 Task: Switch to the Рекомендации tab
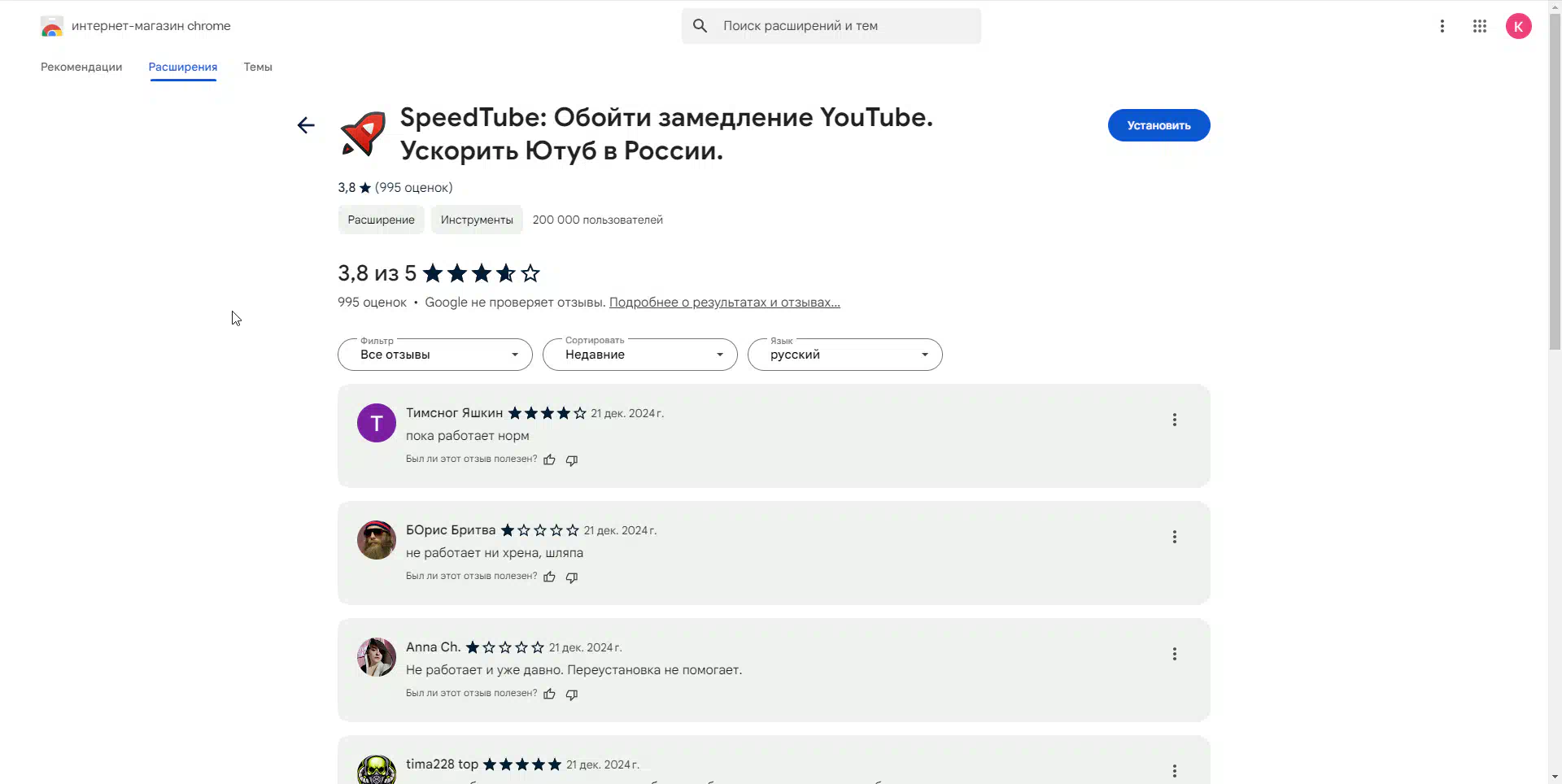tap(81, 67)
